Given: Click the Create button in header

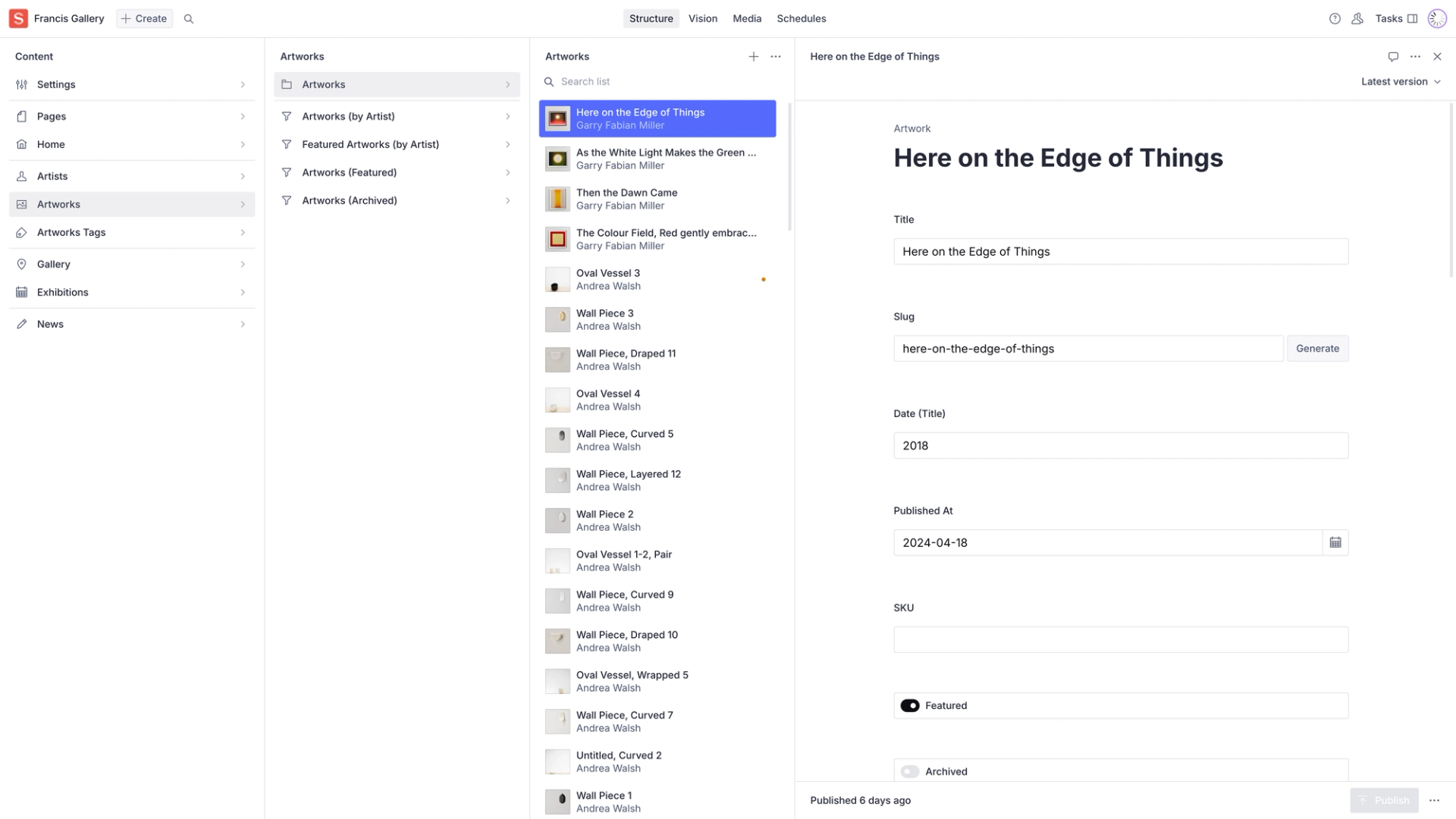Looking at the screenshot, I should coord(144,19).
